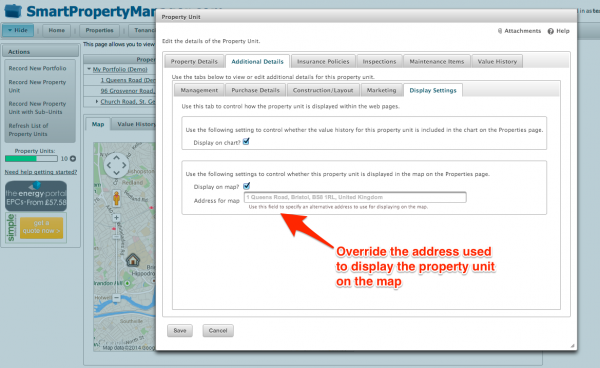Image resolution: width=600 pixels, height=368 pixels.
Task: Open 1 Queens Road property link
Action: coord(128,80)
